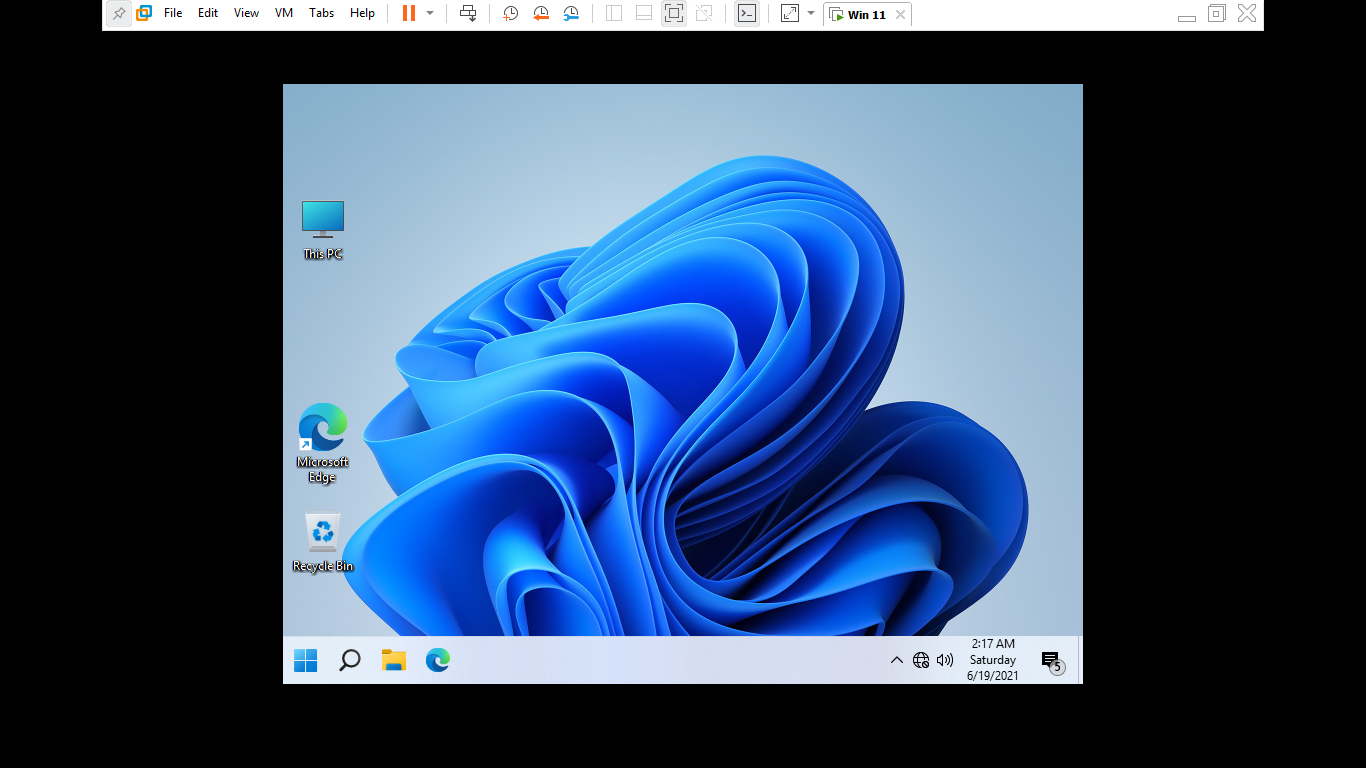
Task: Close the Win 11 tab
Action: point(900,15)
